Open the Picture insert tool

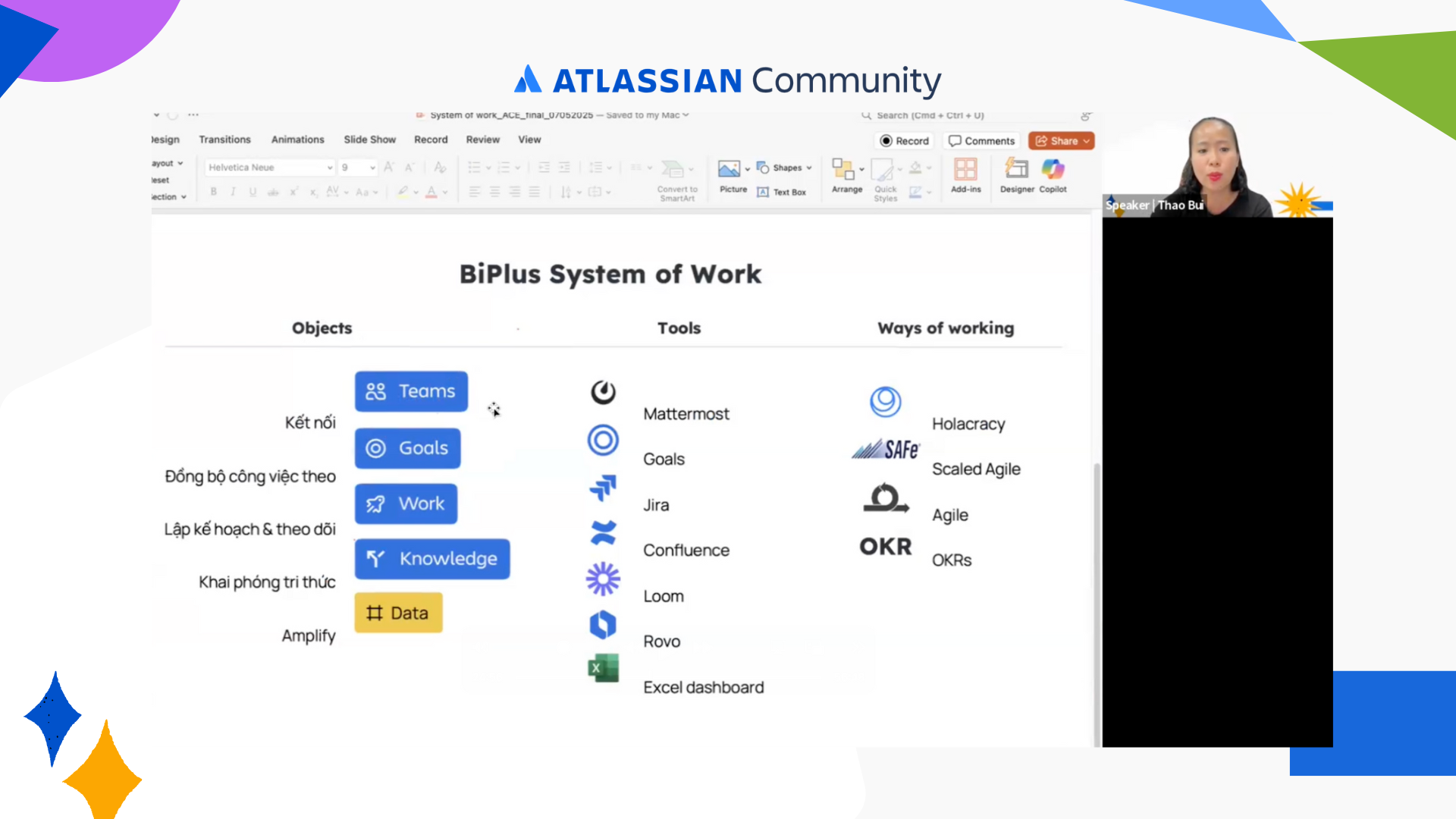733,177
